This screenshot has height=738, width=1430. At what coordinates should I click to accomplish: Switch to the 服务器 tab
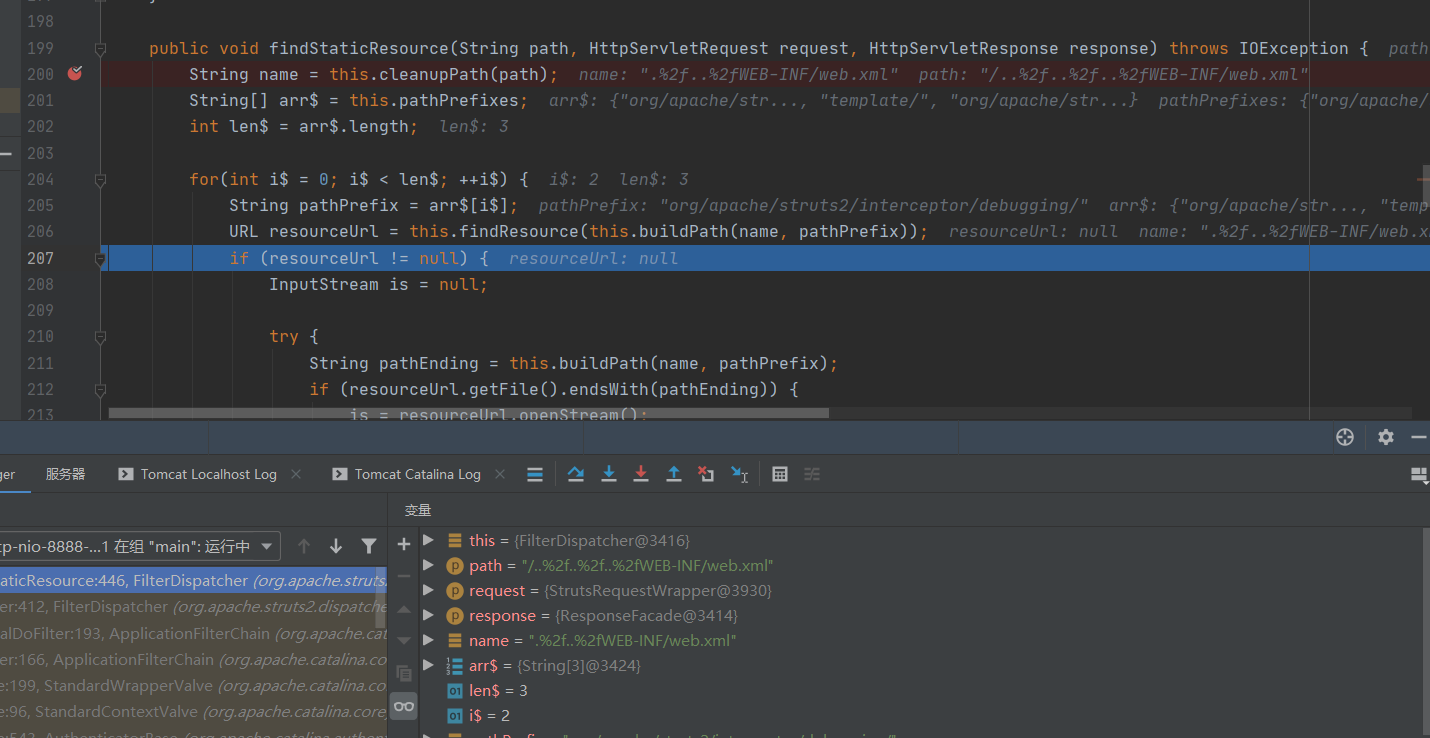click(x=66, y=474)
